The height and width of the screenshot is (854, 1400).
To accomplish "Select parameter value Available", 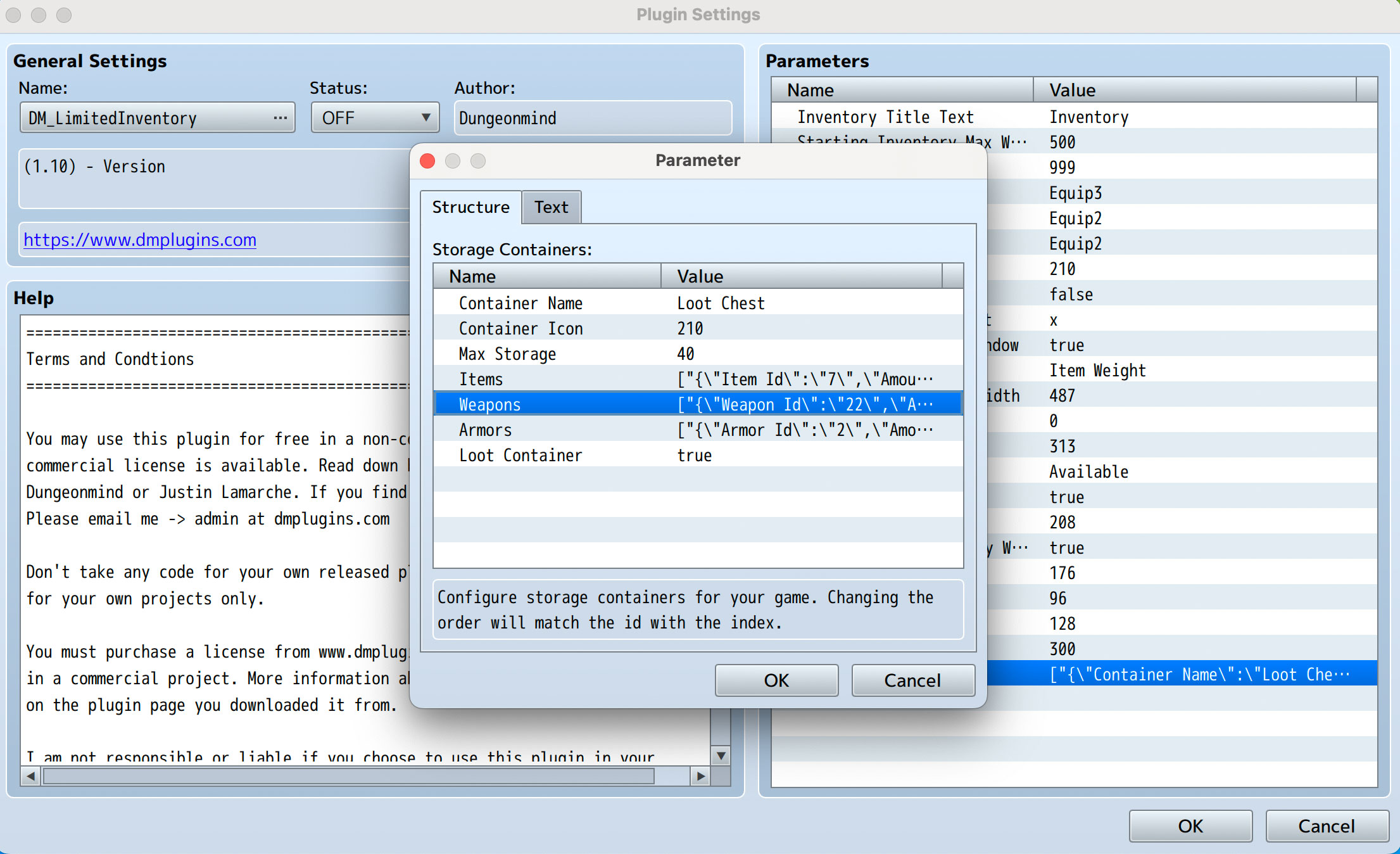I will click(1088, 471).
